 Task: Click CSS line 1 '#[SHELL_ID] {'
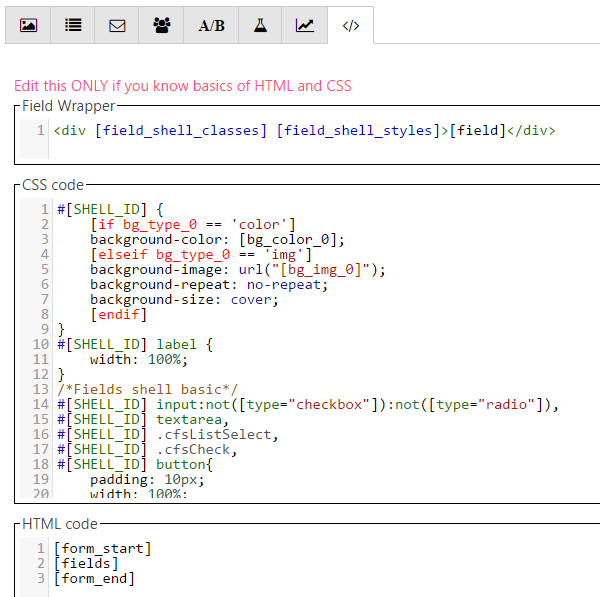pyautogui.click(x=110, y=209)
